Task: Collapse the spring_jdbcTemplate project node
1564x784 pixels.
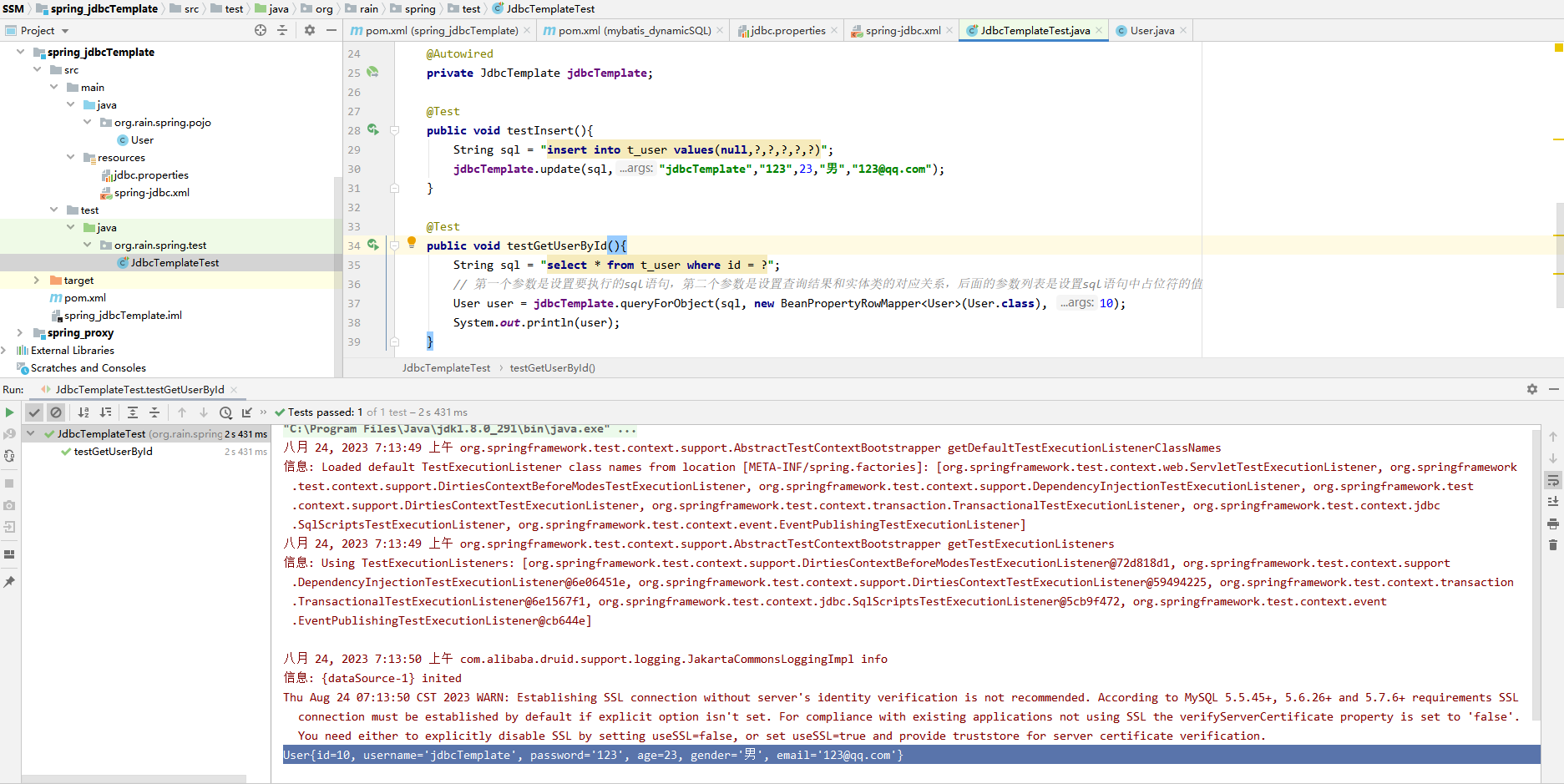Action: coord(21,52)
